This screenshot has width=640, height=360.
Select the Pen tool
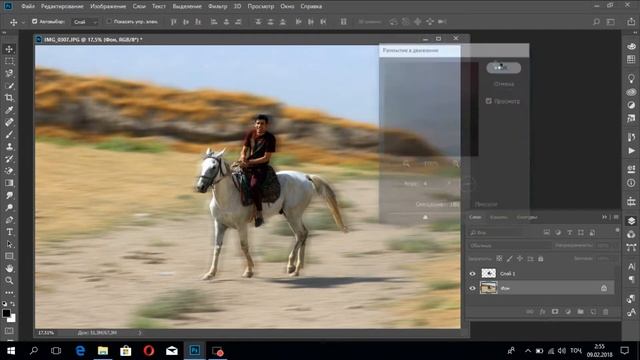9,220
